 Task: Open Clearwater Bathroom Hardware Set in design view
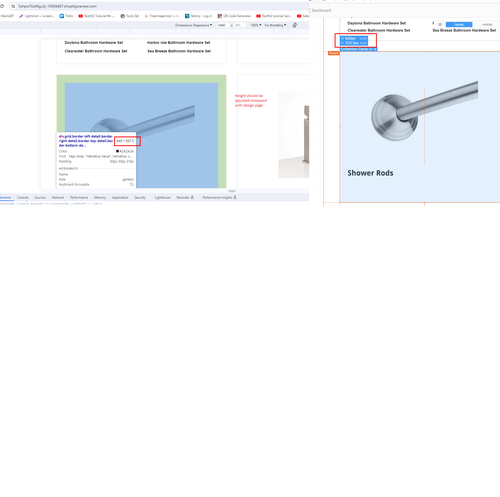coord(379,30)
